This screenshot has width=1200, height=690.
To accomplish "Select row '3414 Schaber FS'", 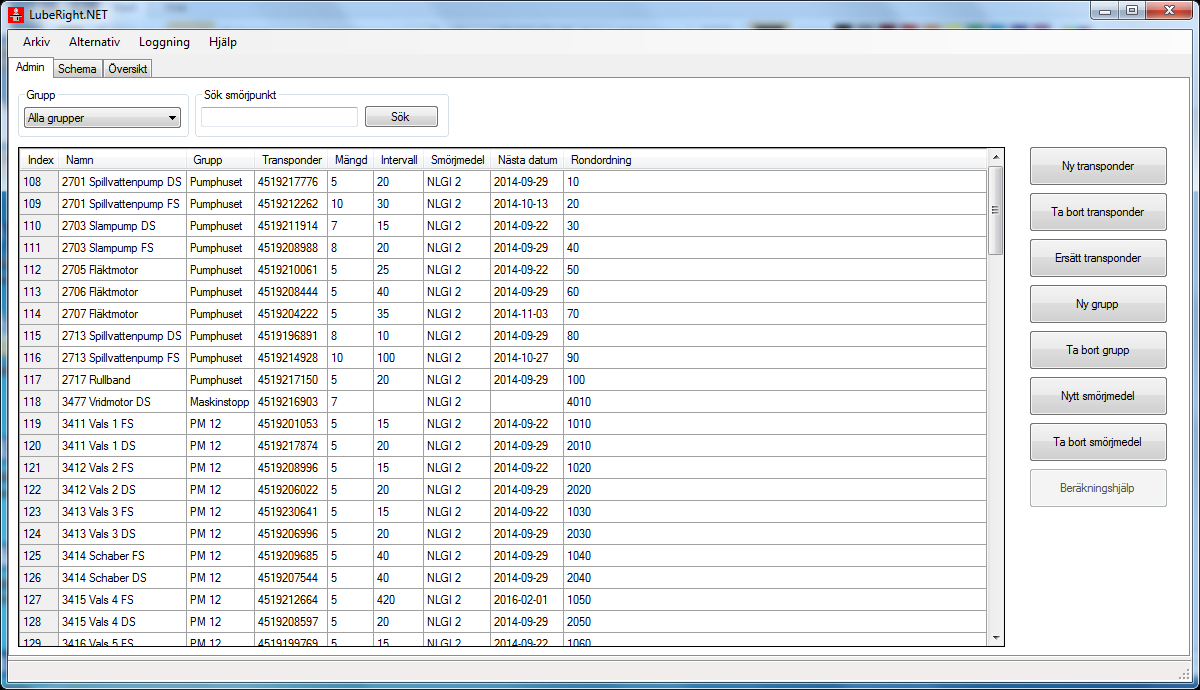I will pyautogui.click(x=503, y=556).
